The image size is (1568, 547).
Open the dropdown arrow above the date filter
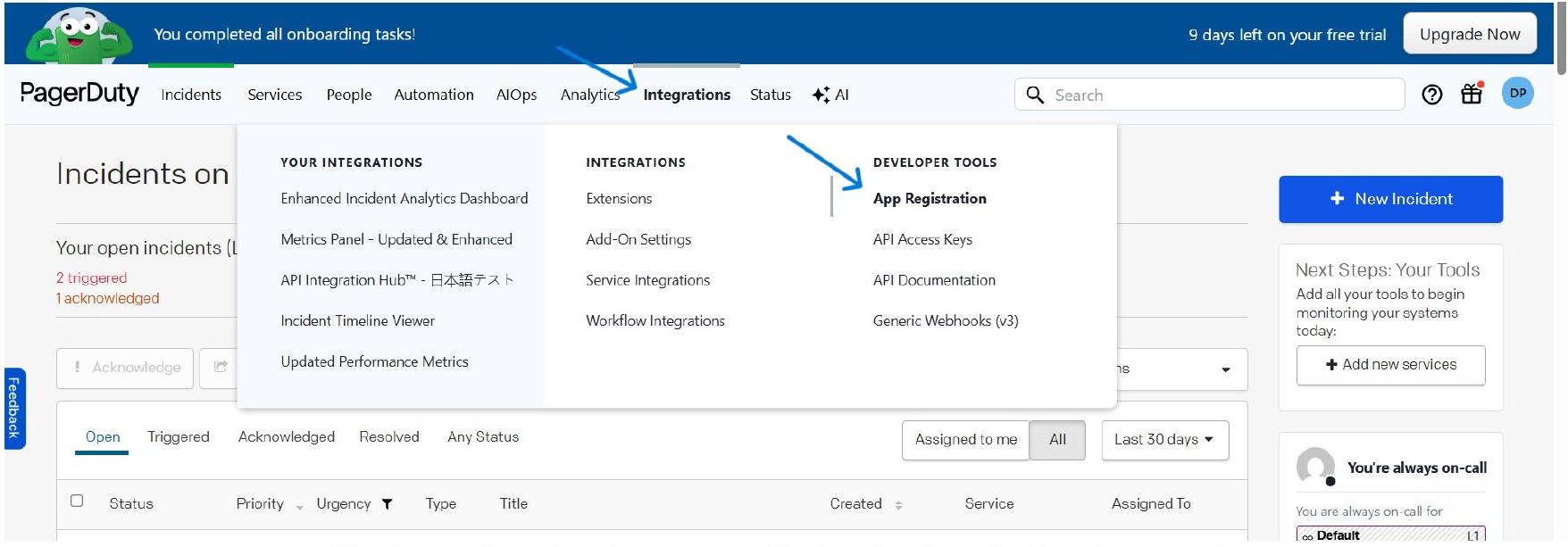click(x=1225, y=369)
